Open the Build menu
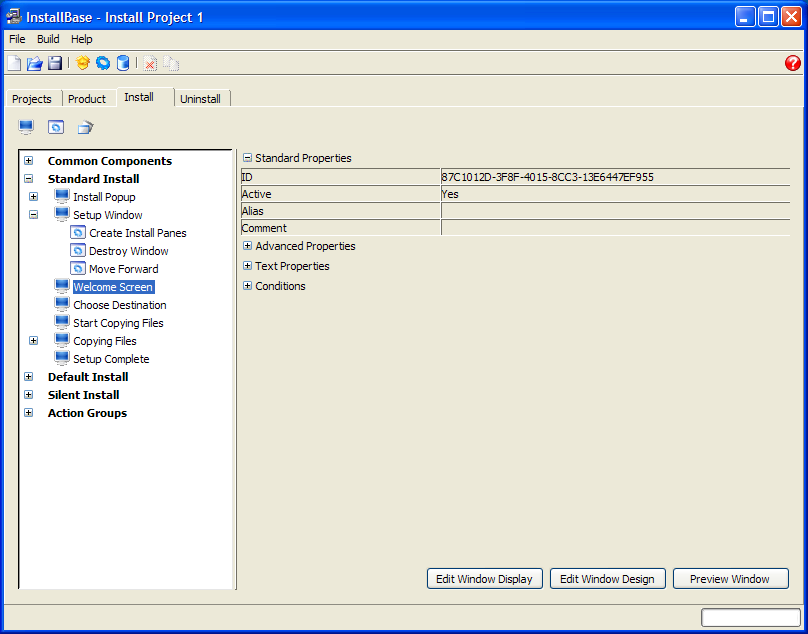Screen dimensions: 808x634 (48, 39)
